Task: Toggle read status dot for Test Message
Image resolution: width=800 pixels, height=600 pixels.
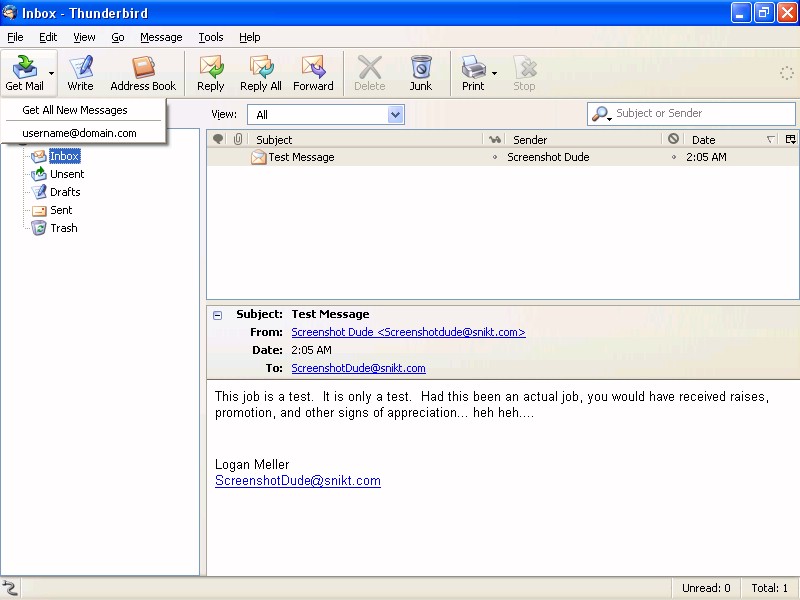Action: pyautogui.click(x=494, y=158)
